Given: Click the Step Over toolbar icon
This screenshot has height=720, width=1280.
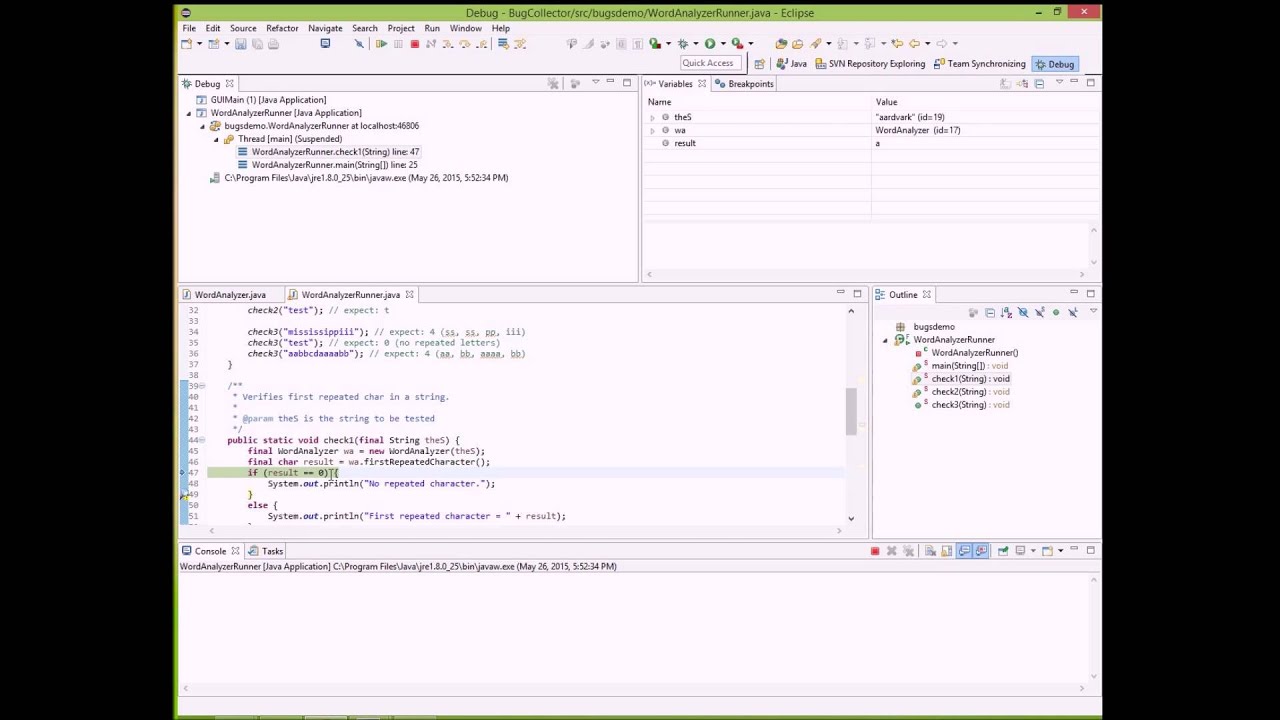Looking at the screenshot, I should [x=465, y=43].
